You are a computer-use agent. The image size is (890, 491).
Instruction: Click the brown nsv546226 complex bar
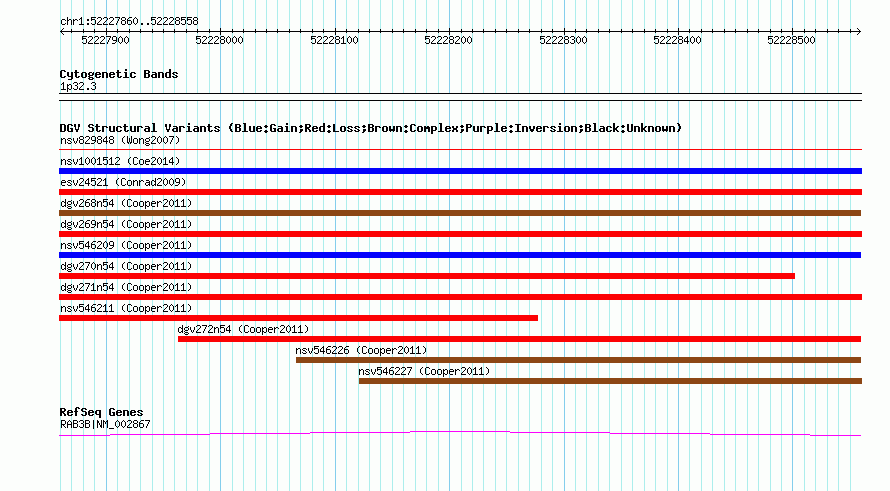point(578,360)
